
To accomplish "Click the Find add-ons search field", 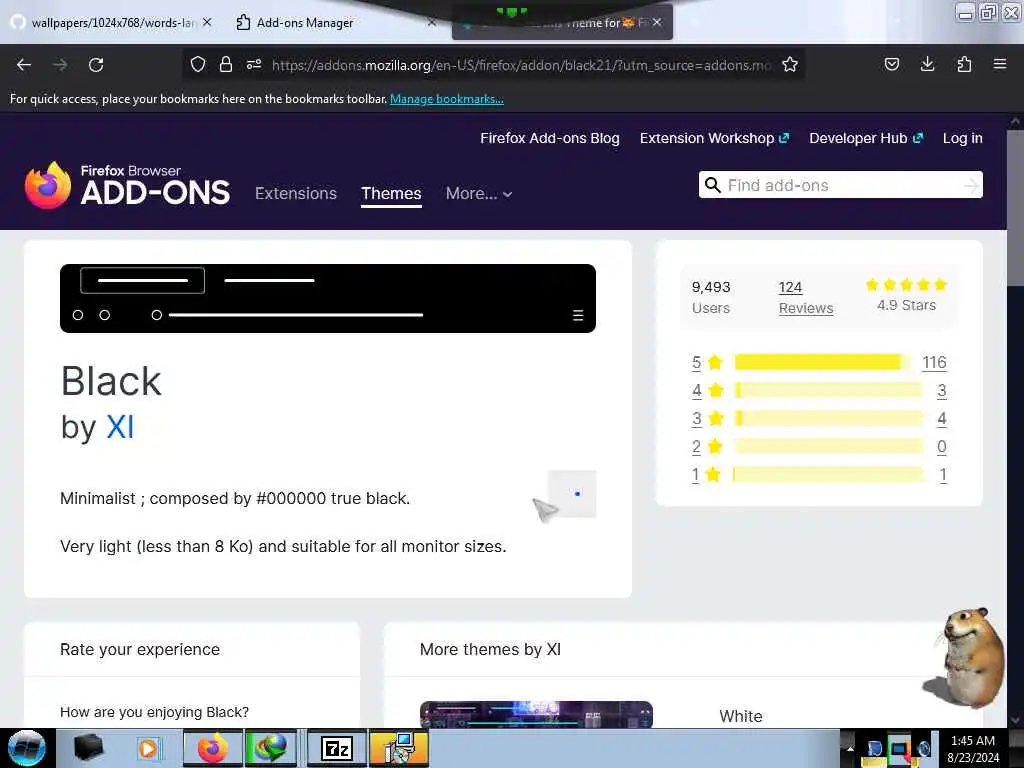I will point(842,185).
